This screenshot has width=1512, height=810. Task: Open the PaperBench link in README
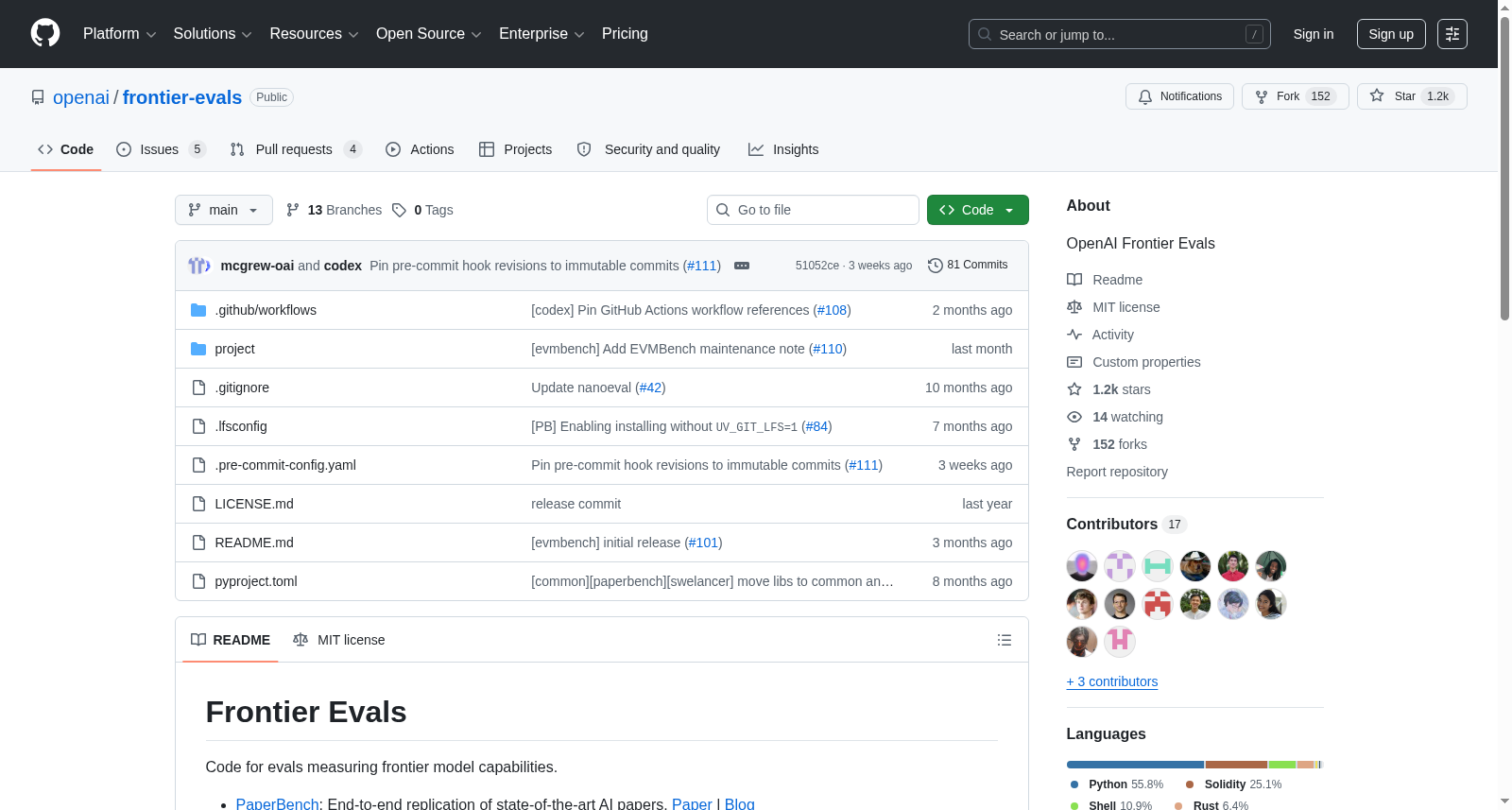tap(278, 803)
